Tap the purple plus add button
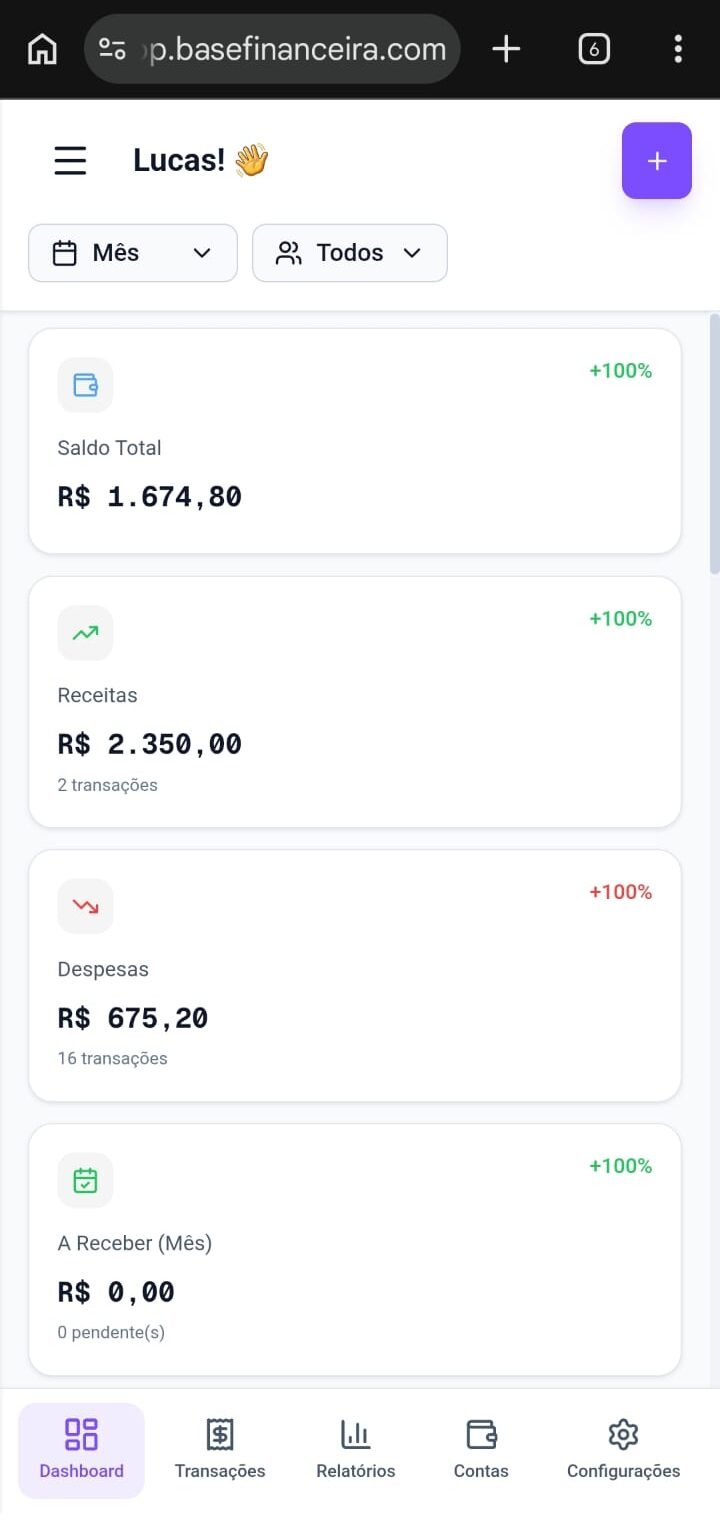This screenshot has height=1520, width=720. (x=656, y=161)
